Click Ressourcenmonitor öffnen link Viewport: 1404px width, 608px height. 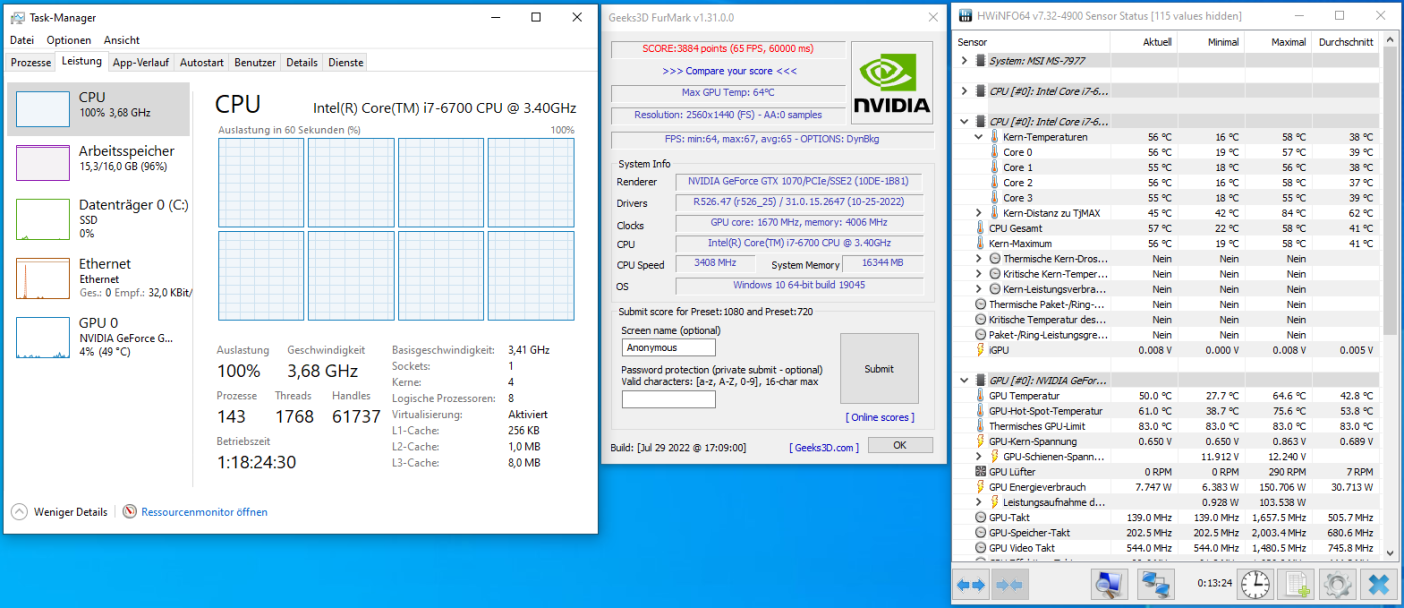[x=204, y=512]
